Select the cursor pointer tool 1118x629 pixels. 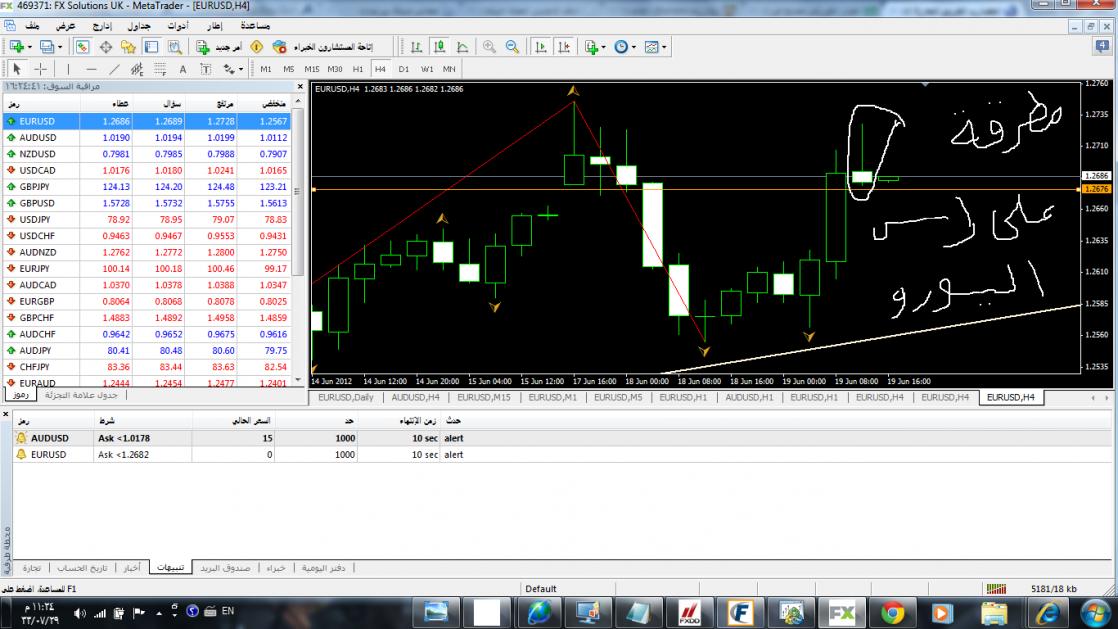point(17,69)
